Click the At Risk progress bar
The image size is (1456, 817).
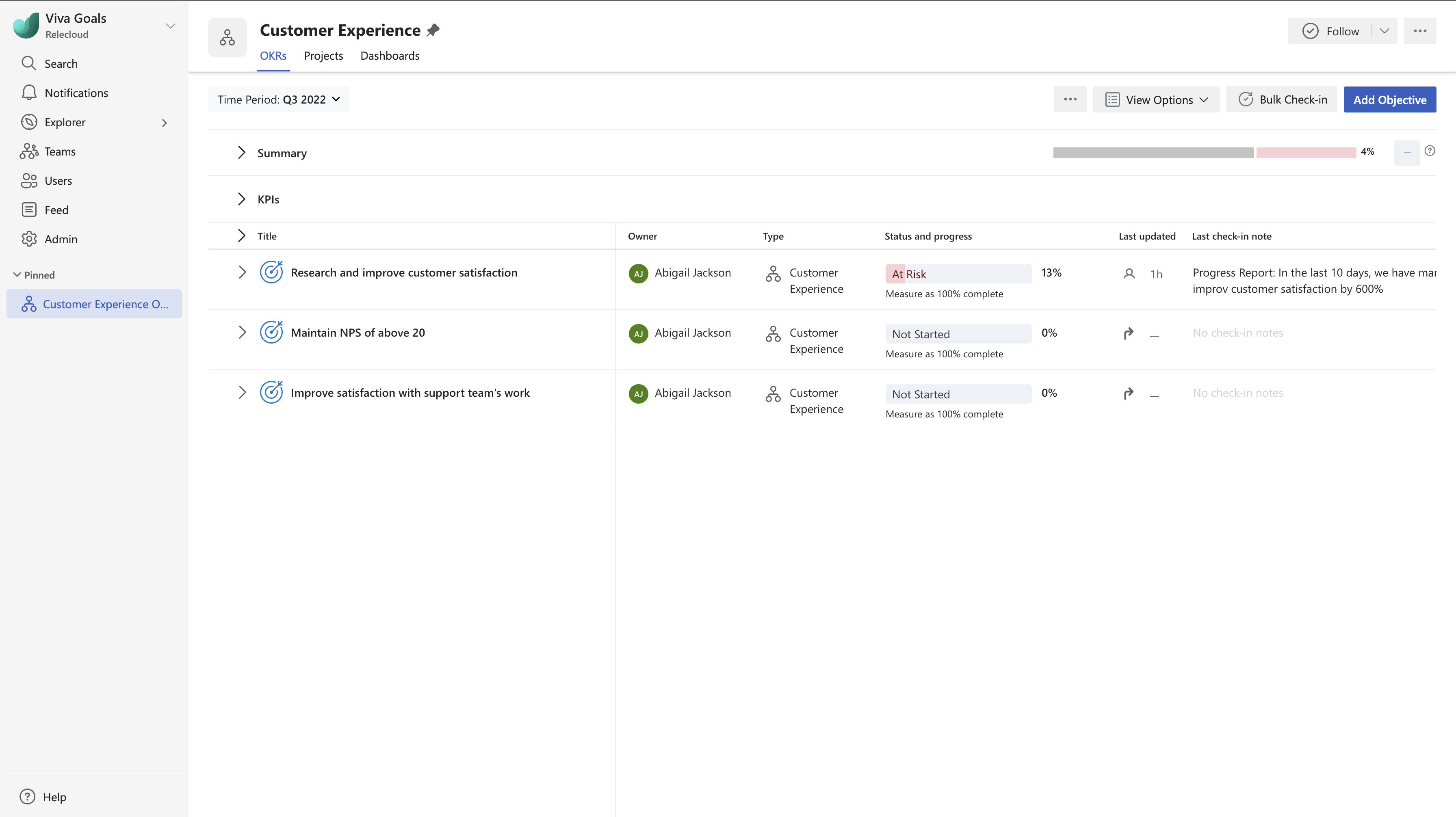click(x=958, y=273)
